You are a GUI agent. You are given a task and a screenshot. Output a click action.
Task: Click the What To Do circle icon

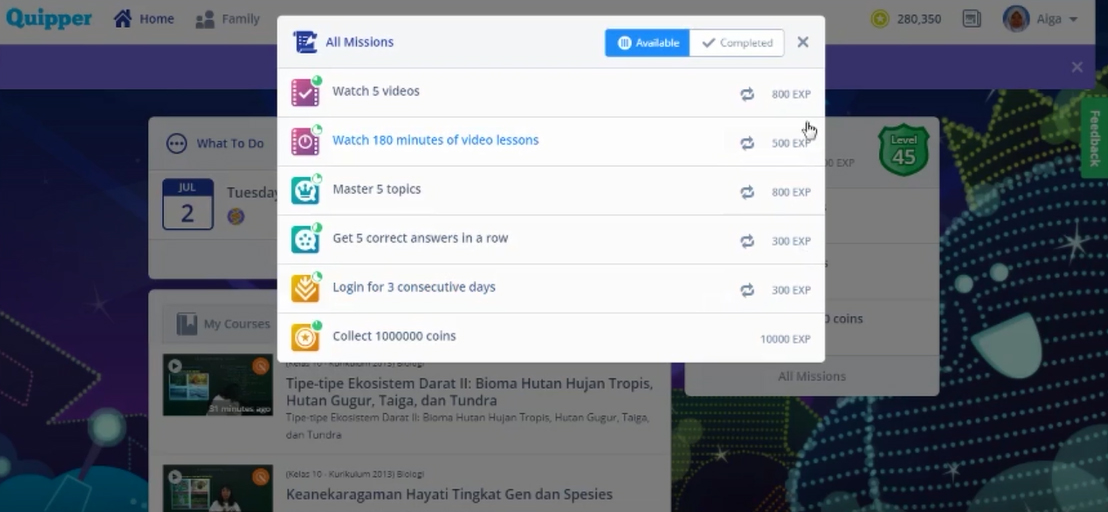coord(177,144)
